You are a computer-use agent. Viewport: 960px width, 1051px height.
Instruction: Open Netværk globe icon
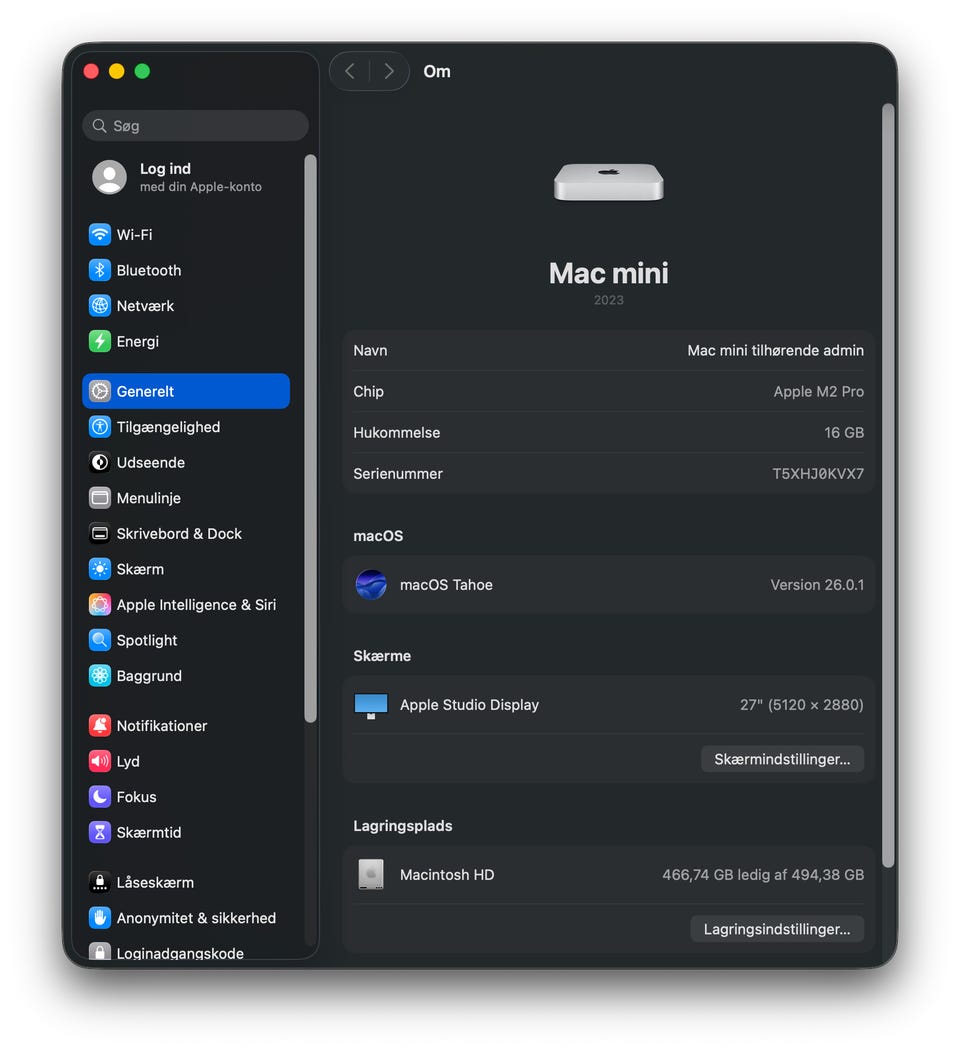click(100, 306)
